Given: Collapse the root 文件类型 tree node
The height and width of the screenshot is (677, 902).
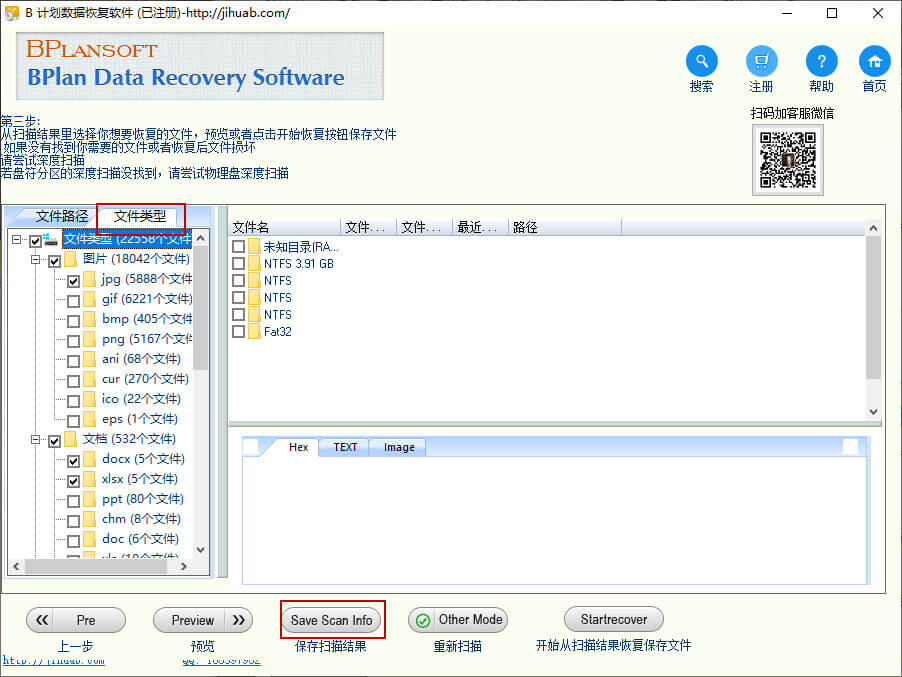Looking at the screenshot, I should pyautogui.click(x=17, y=240).
